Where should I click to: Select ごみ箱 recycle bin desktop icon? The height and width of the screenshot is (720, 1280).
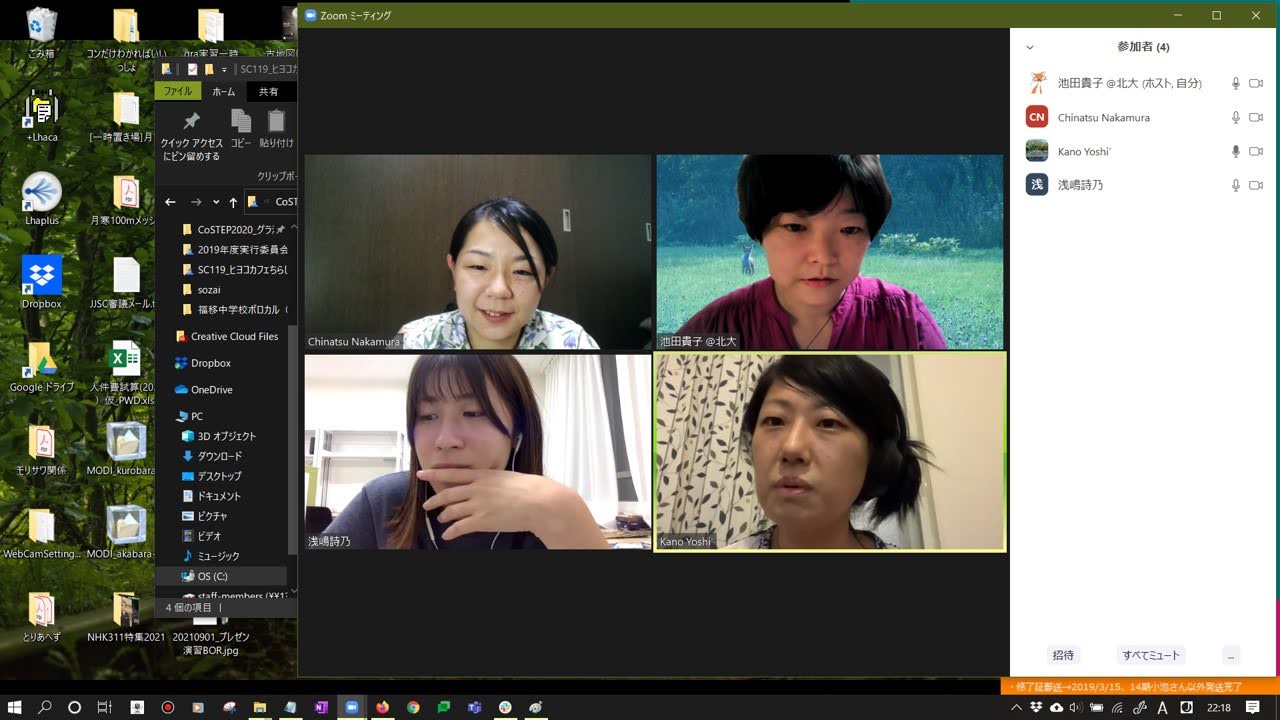click(41, 34)
